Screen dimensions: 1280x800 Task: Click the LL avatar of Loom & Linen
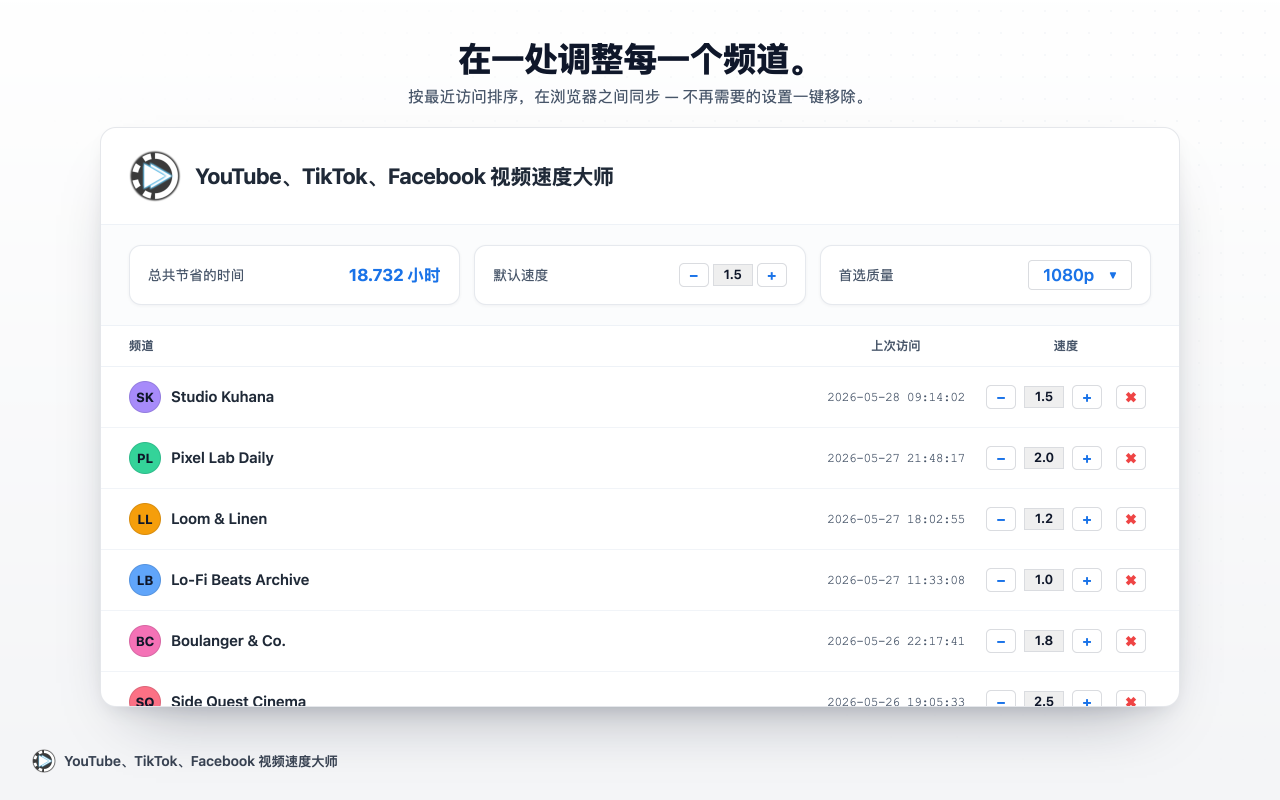pos(145,519)
